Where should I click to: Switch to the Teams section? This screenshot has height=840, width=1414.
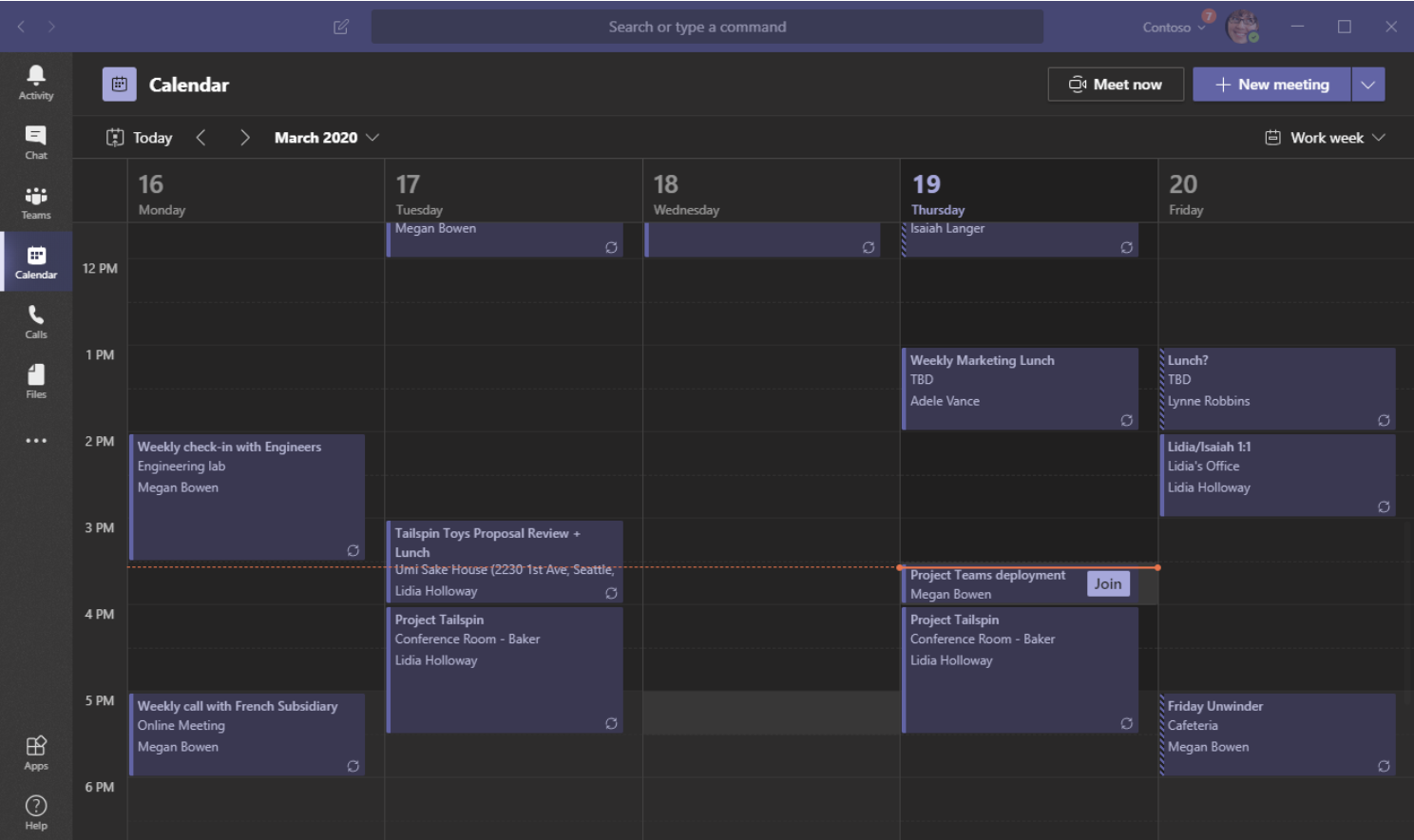(x=35, y=200)
